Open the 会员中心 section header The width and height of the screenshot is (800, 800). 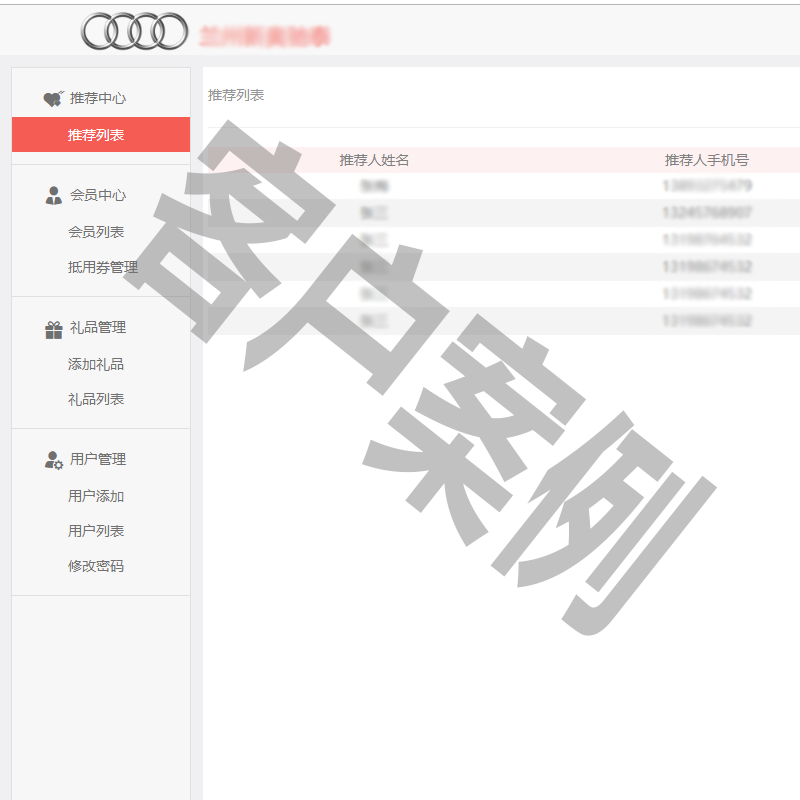tap(98, 195)
